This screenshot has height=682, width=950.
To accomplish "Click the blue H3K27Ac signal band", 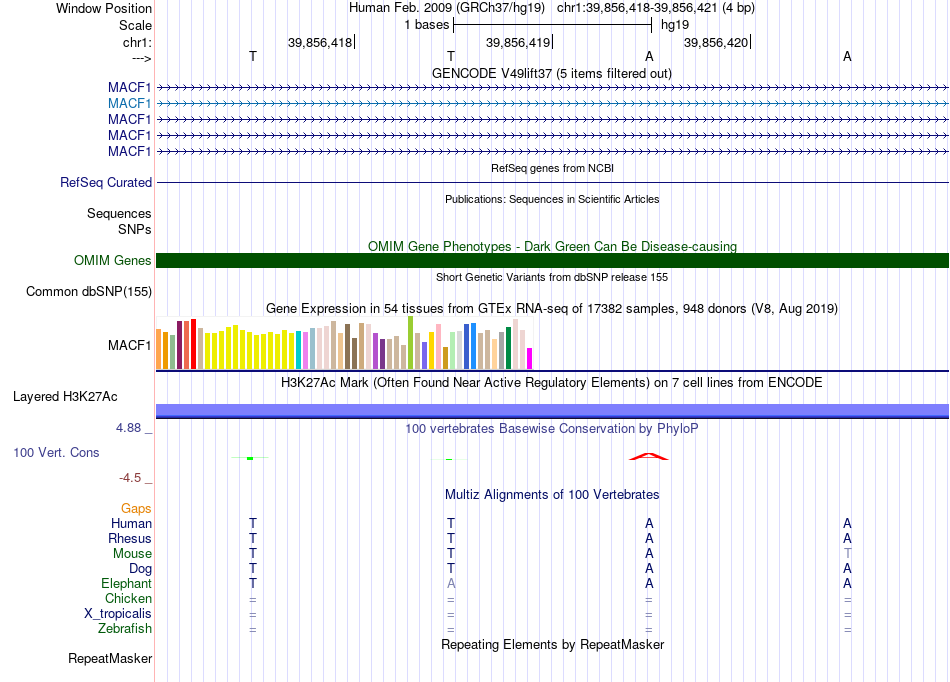I will [552, 411].
